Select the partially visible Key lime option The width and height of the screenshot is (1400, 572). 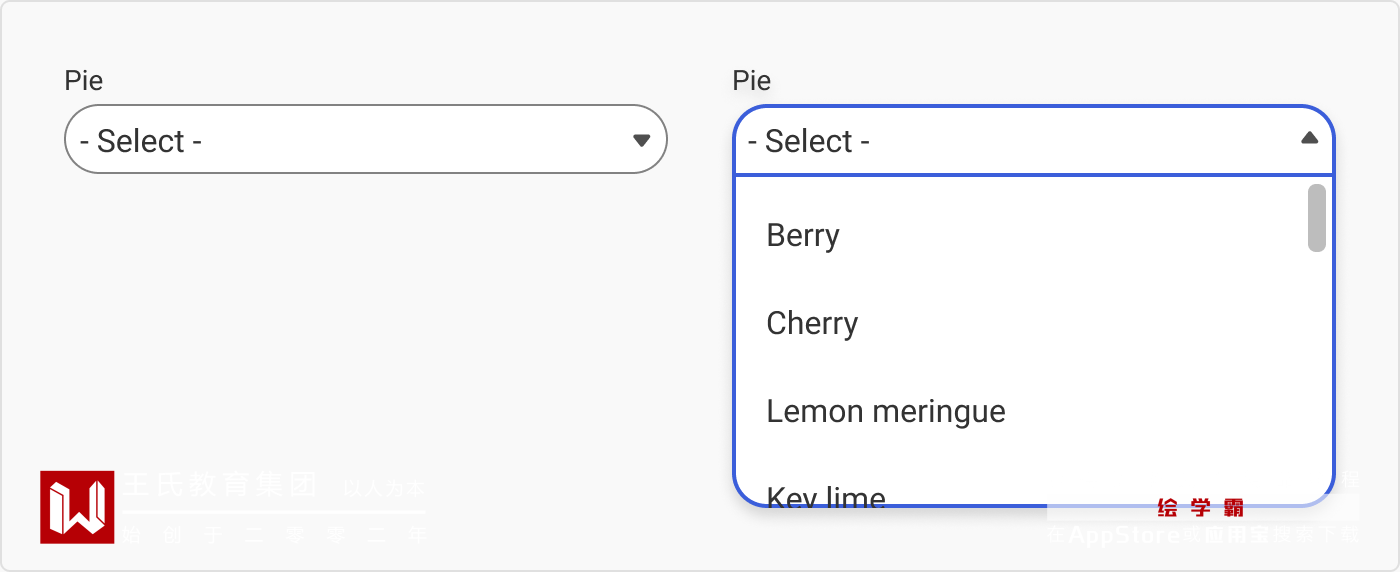pyautogui.click(x=826, y=495)
